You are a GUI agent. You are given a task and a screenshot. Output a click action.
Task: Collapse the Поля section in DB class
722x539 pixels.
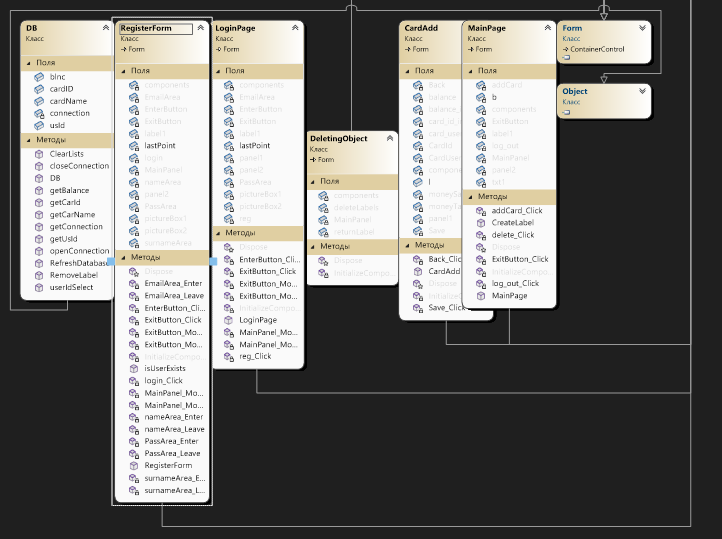(x=29, y=63)
